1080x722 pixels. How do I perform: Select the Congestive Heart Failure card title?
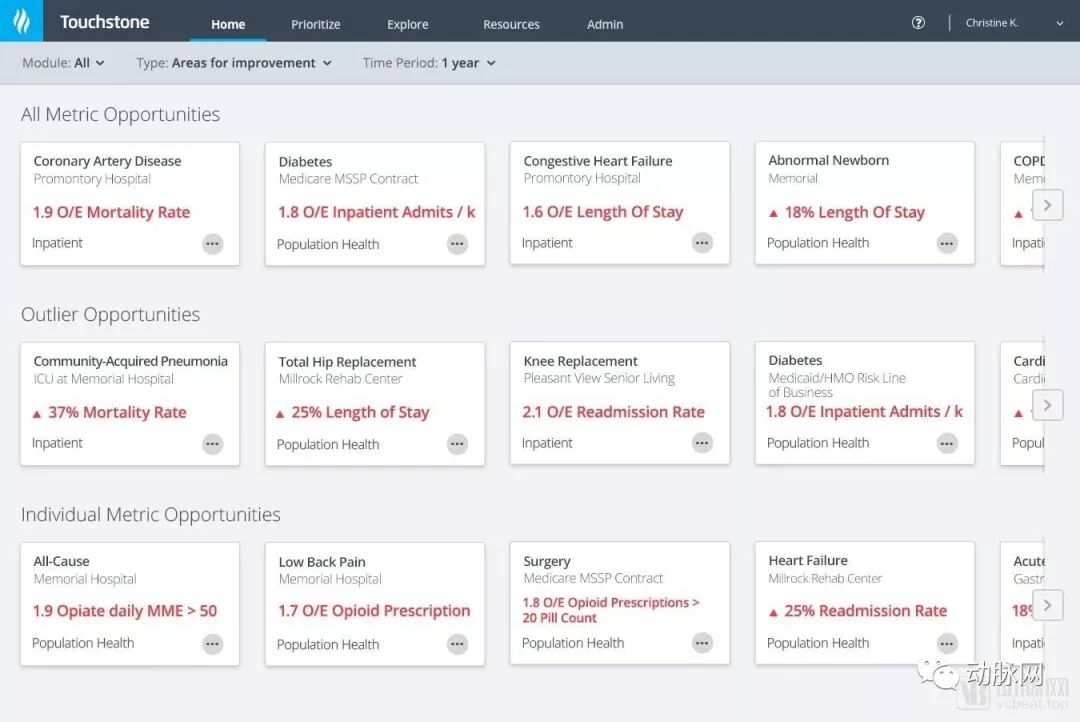click(x=598, y=161)
